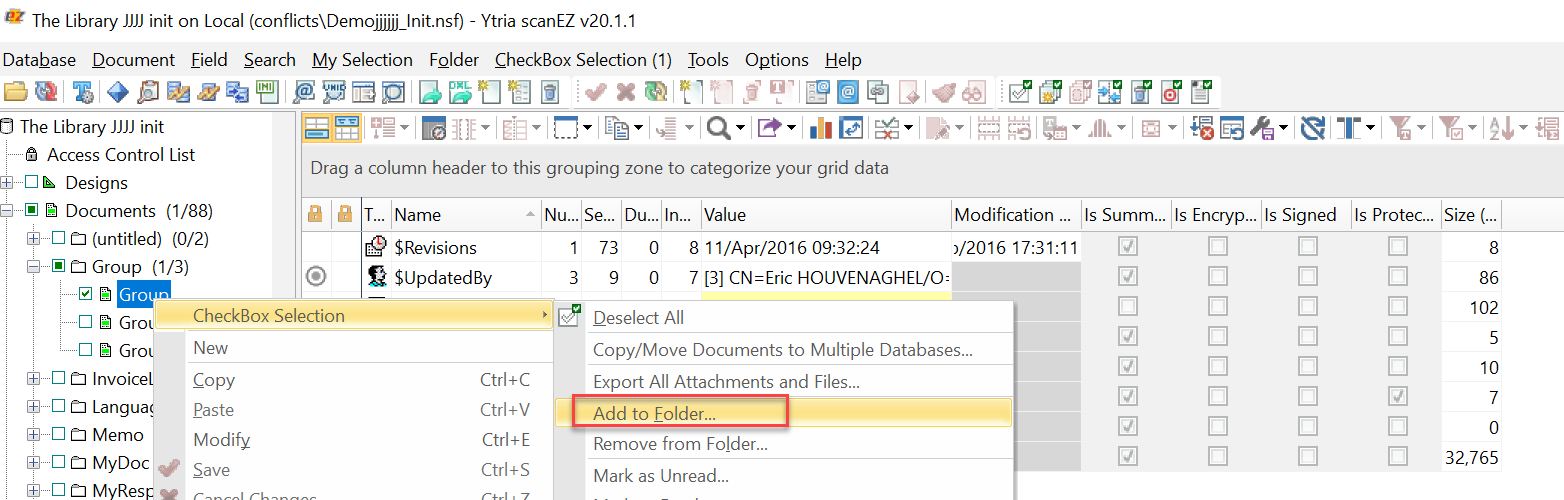The height and width of the screenshot is (500, 1564).
Task: Expand the (untitled) folder node
Action: pyautogui.click(x=33, y=239)
